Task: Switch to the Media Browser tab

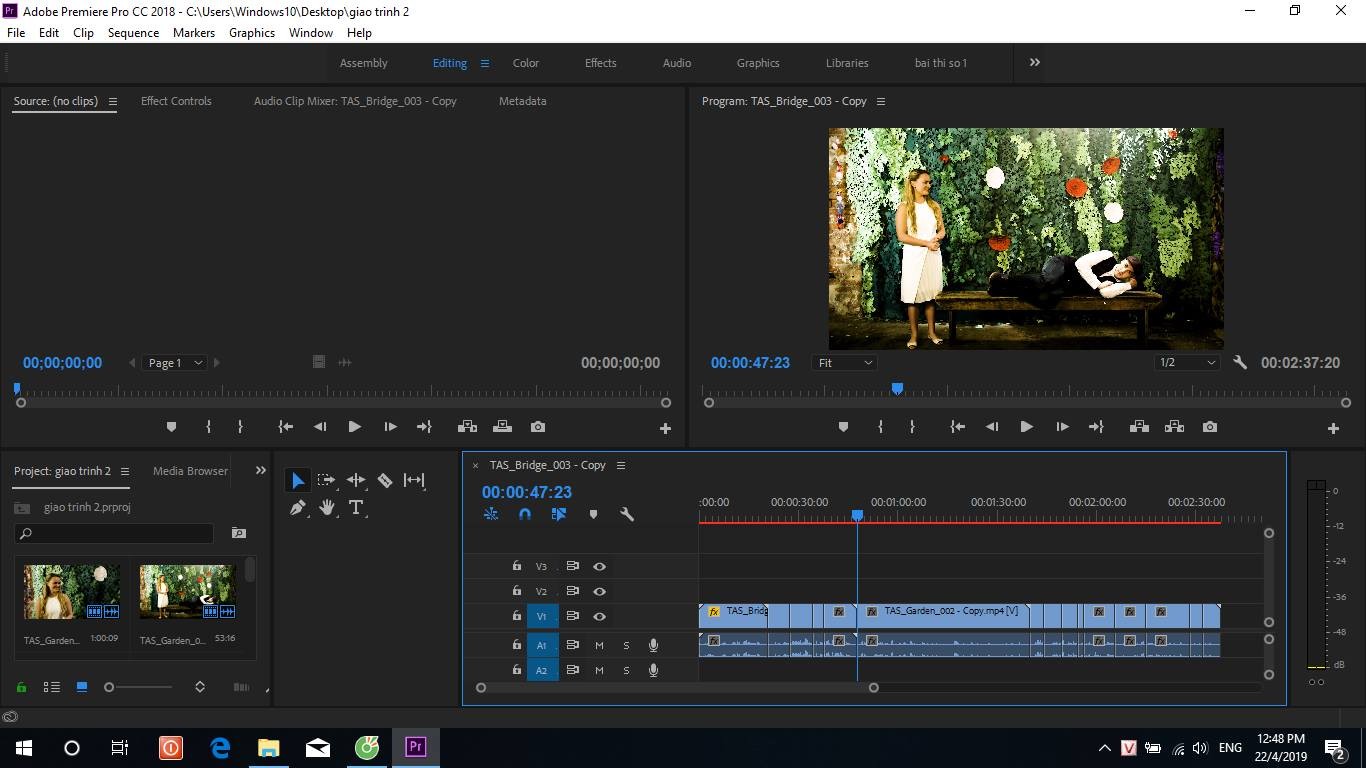Action: tap(190, 471)
